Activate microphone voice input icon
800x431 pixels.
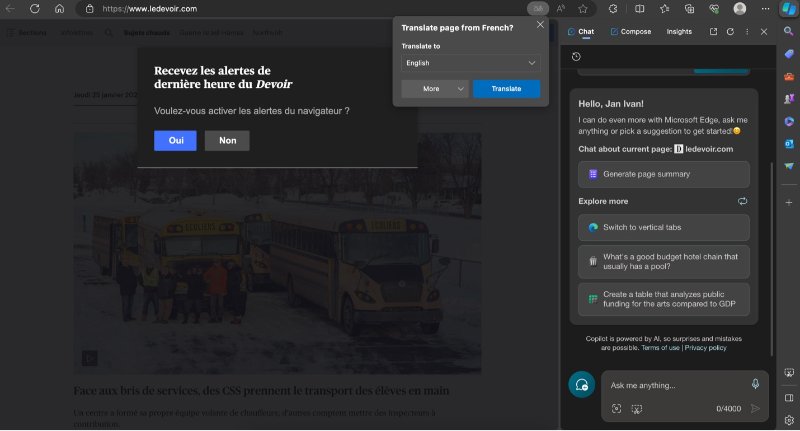tap(755, 384)
